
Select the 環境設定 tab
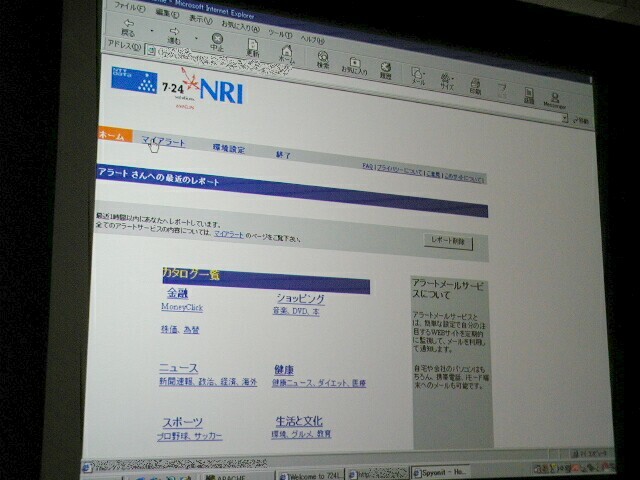228,148
